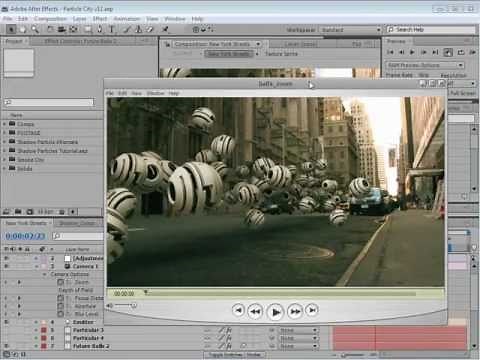The width and height of the screenshot is (480, 360).
Task: Start RAM preview in Preview panel
Action: tap(472, 52)
